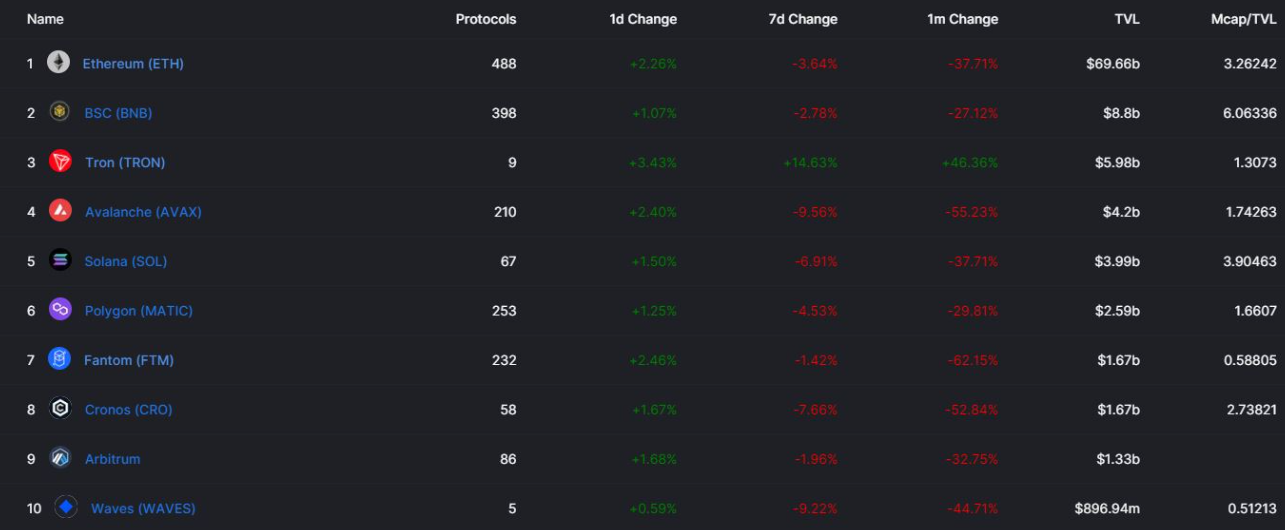Open the Ethereum (ETH) chain link
1285x530 pixels.
(x=133, y=63)
